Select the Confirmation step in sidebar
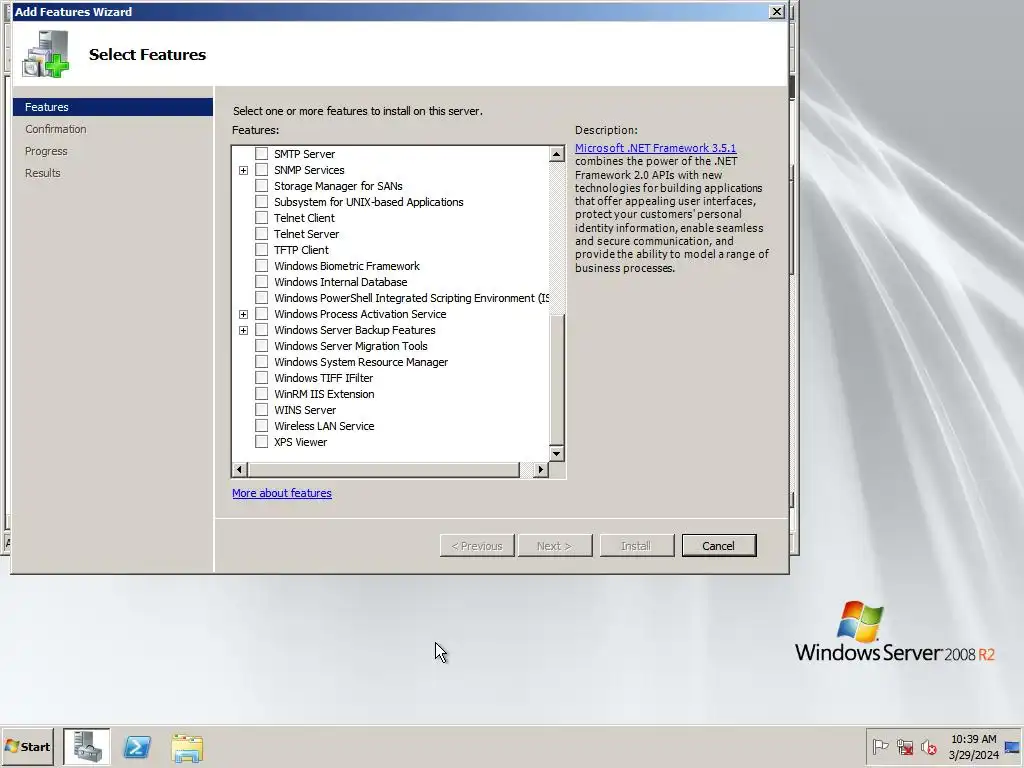The height and width of the screenshot is (768, 1024). tap(56, 129)
